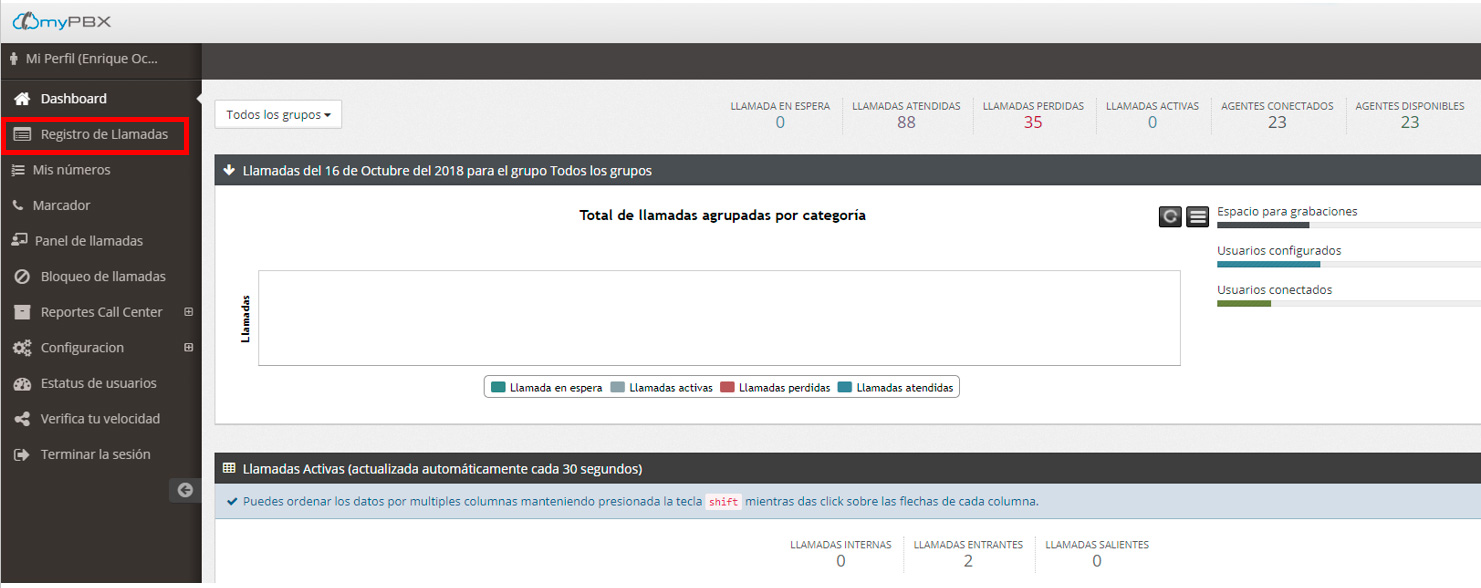This screenshot has width=1481, height=588.
Task: Click the Marcador phone icon
Action: point(18,206)
